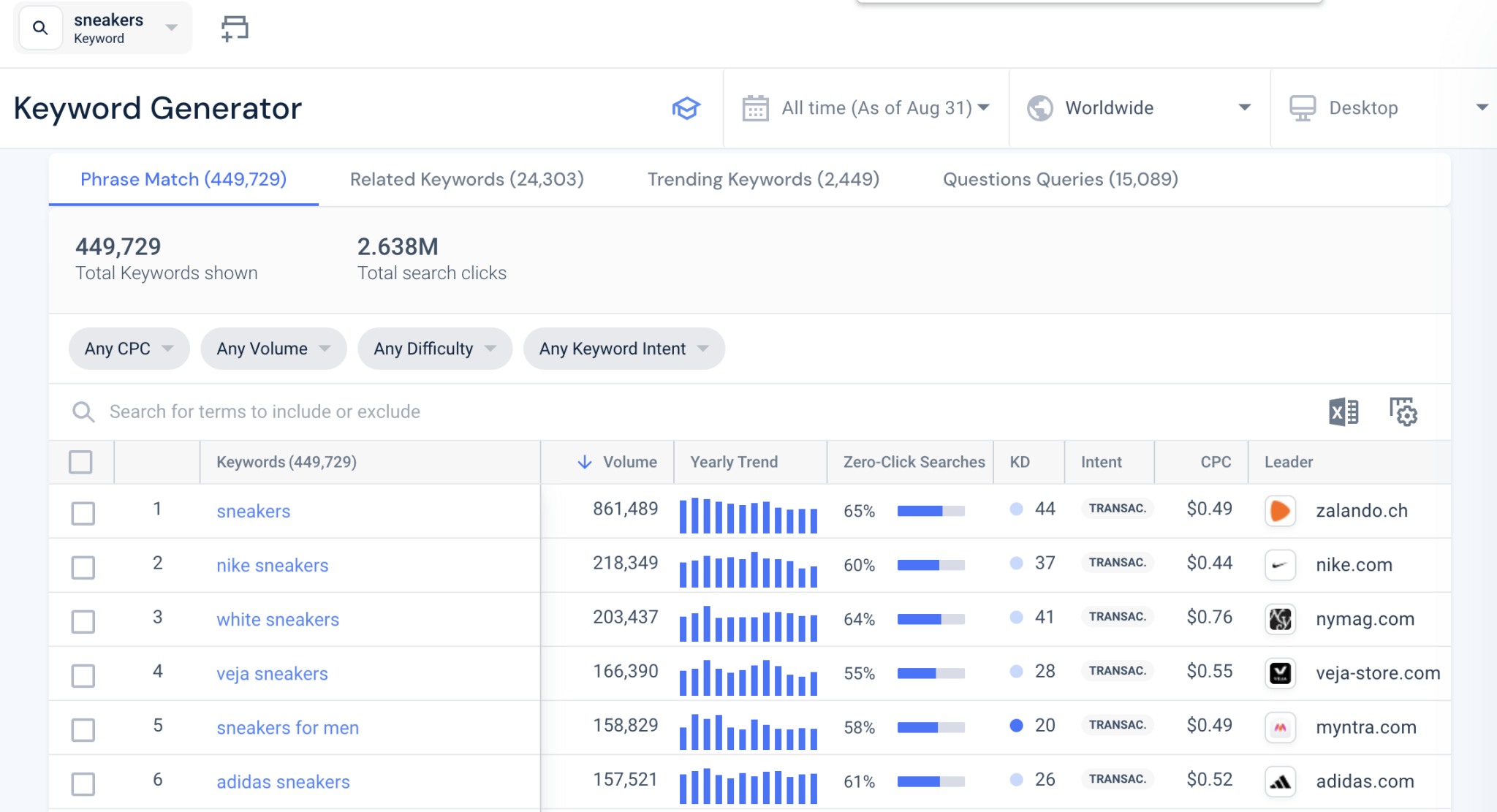Click the 61% zero-click bar for adidas sneakers
1497x812 pixels.
(x=931, y=781)
